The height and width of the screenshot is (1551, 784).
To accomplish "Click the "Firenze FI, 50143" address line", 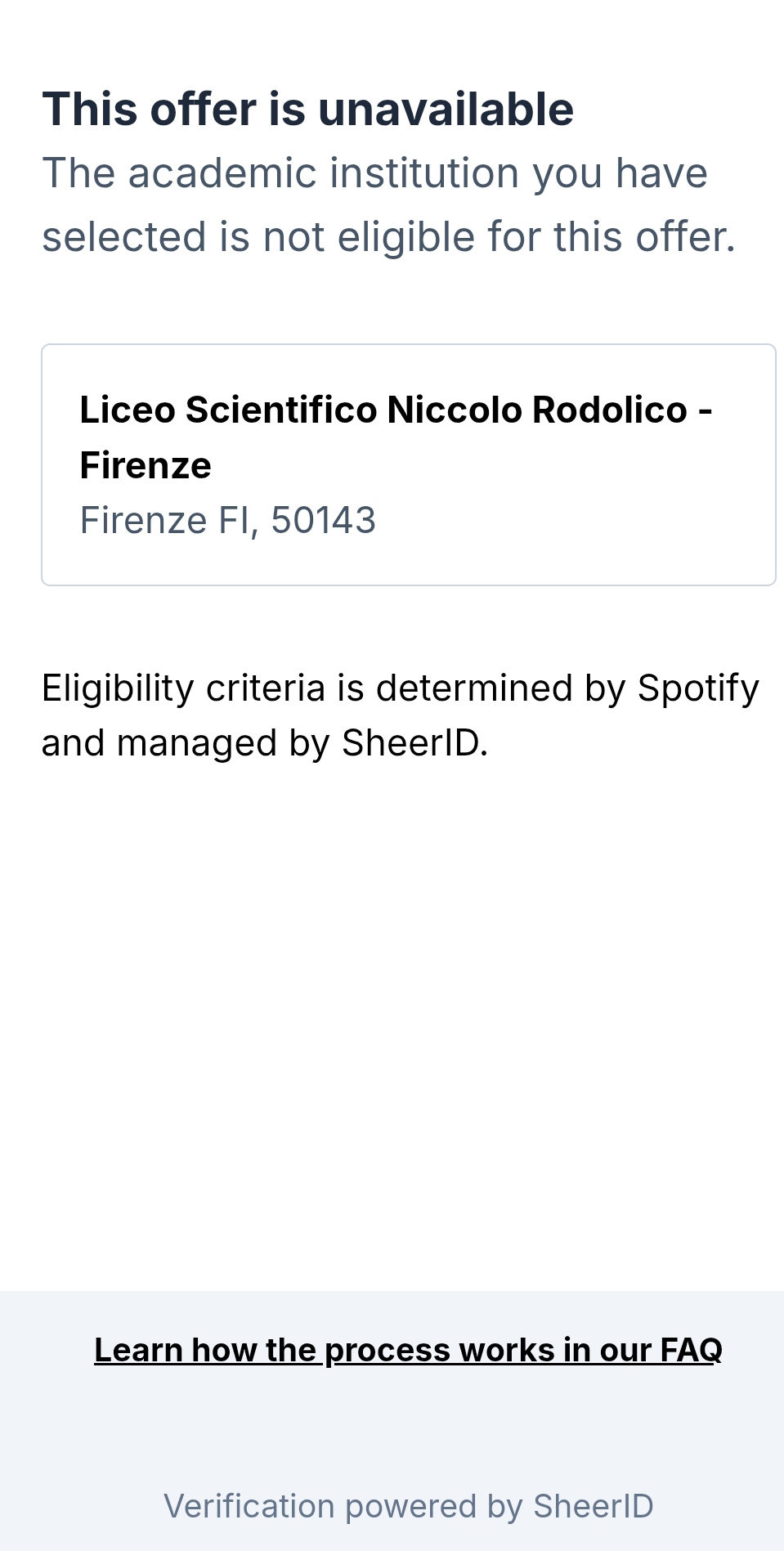I will (227, 520).
